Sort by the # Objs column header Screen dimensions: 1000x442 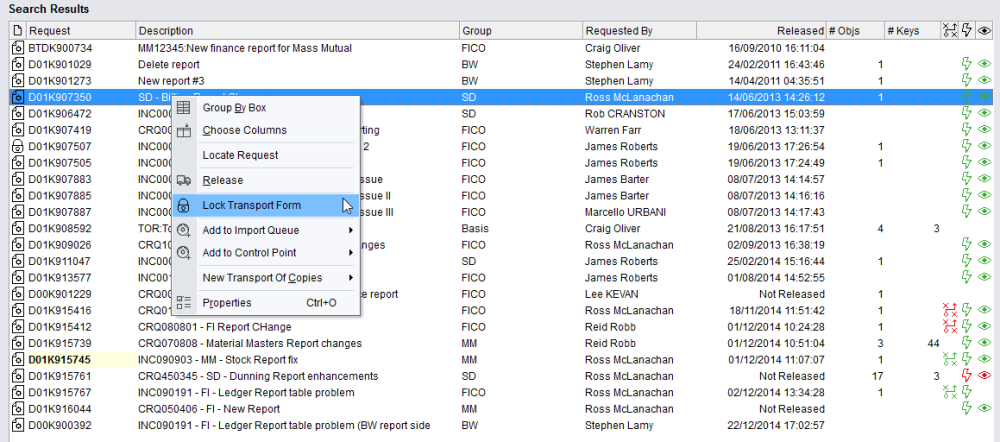coord(855,31)
